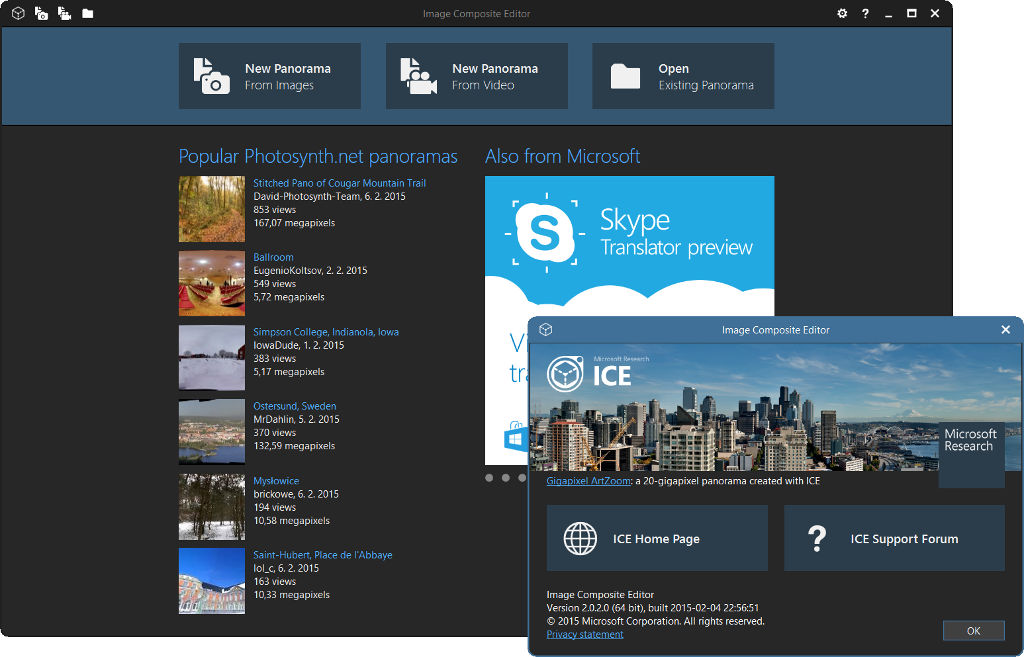Open the Skype Translator preview banner
This screenshot has height=657, width=1024.
point(629,246)
